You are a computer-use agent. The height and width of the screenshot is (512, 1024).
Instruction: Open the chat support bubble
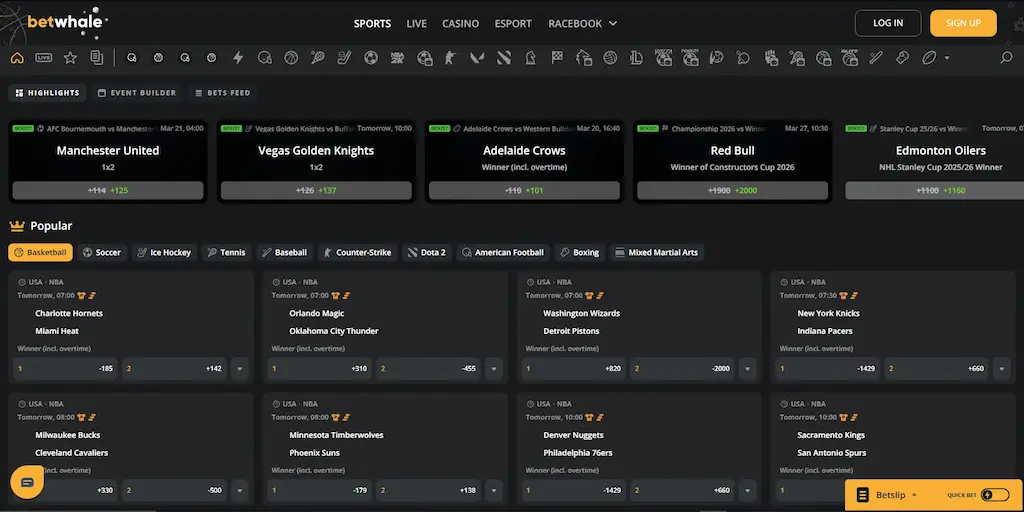[x=27, y=482]
